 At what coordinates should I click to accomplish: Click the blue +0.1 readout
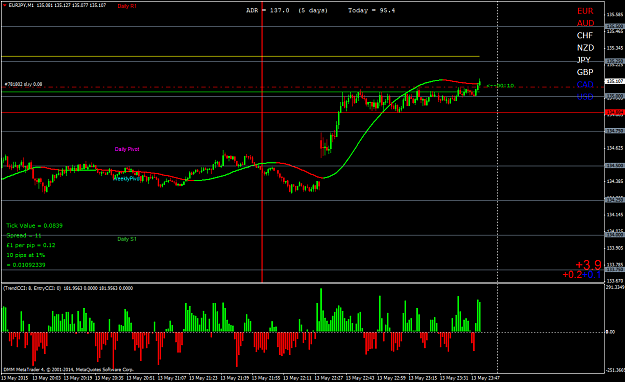(x=592, y=274)
